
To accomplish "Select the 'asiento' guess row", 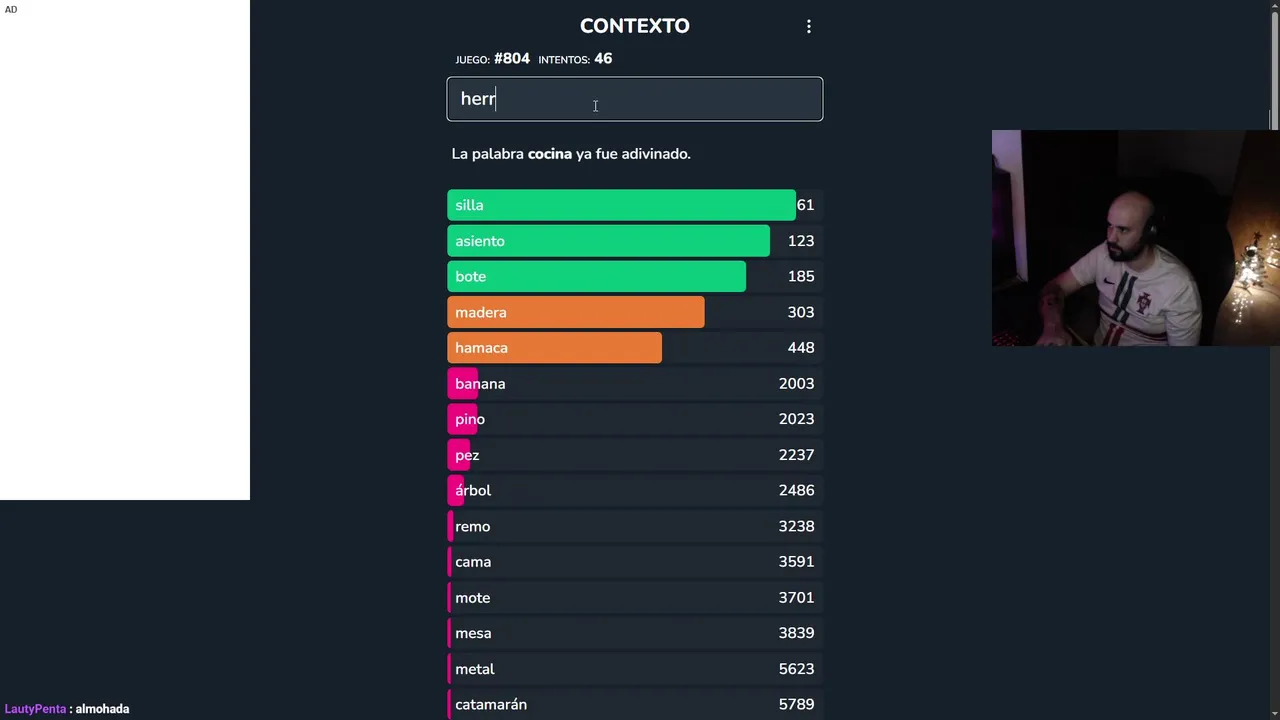I will click(x=634, y=241).
